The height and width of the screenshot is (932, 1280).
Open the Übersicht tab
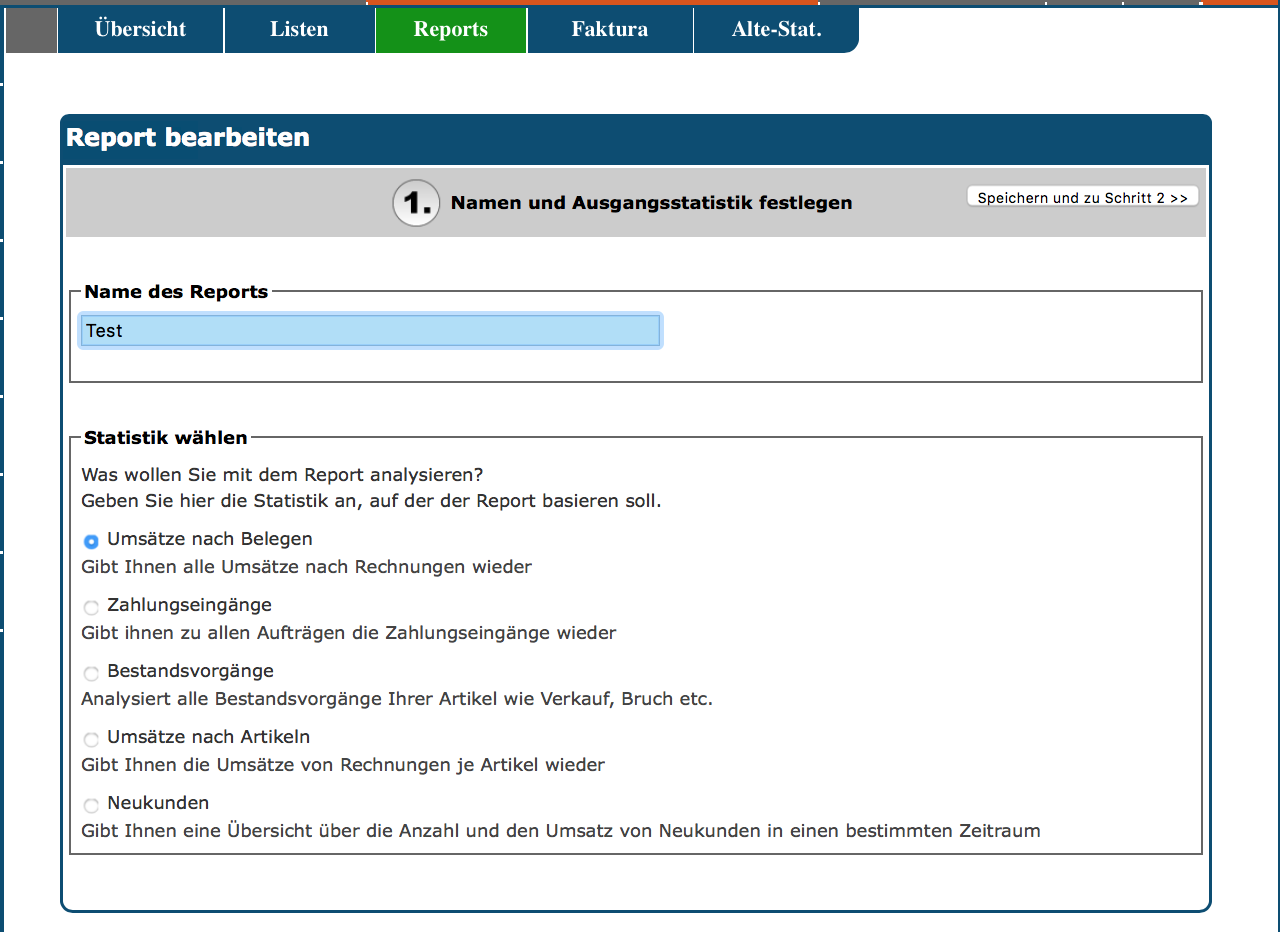tap(140, 30)
